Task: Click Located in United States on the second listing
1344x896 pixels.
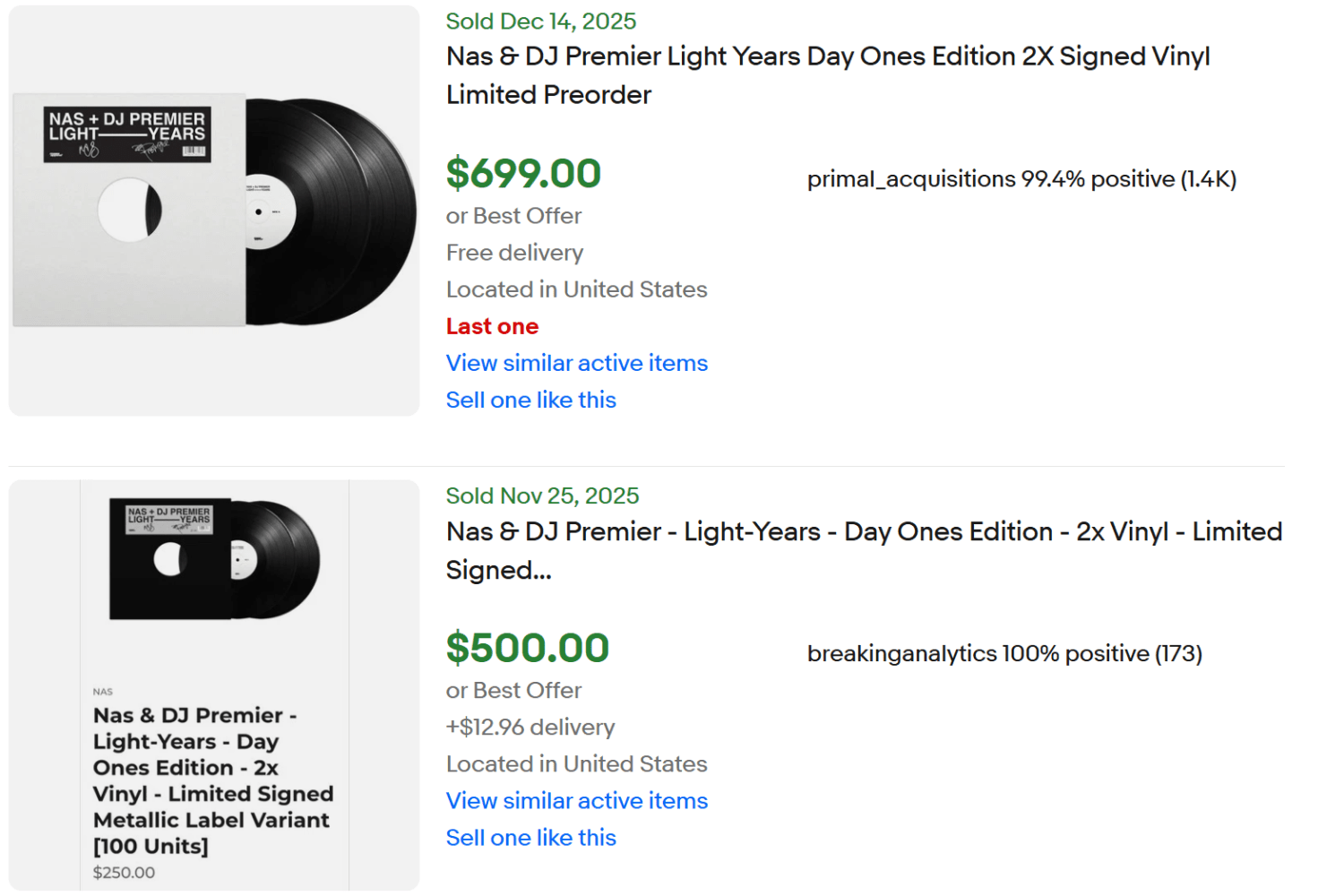Action: click(576, 763)
